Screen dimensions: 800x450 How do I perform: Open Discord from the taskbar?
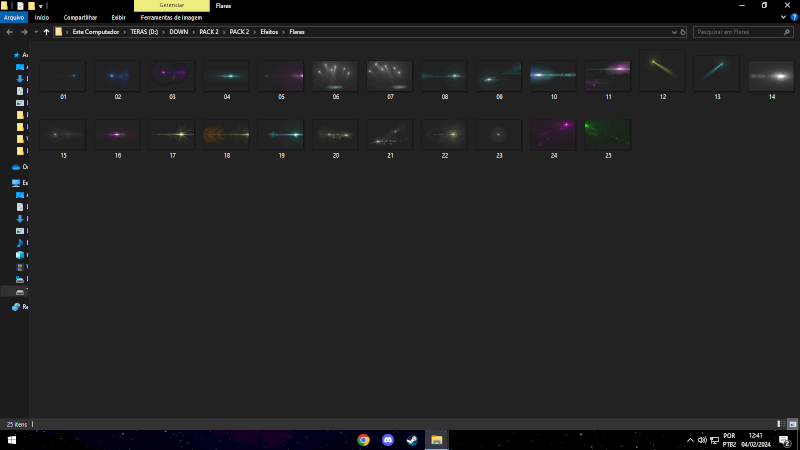coord(388,440)
